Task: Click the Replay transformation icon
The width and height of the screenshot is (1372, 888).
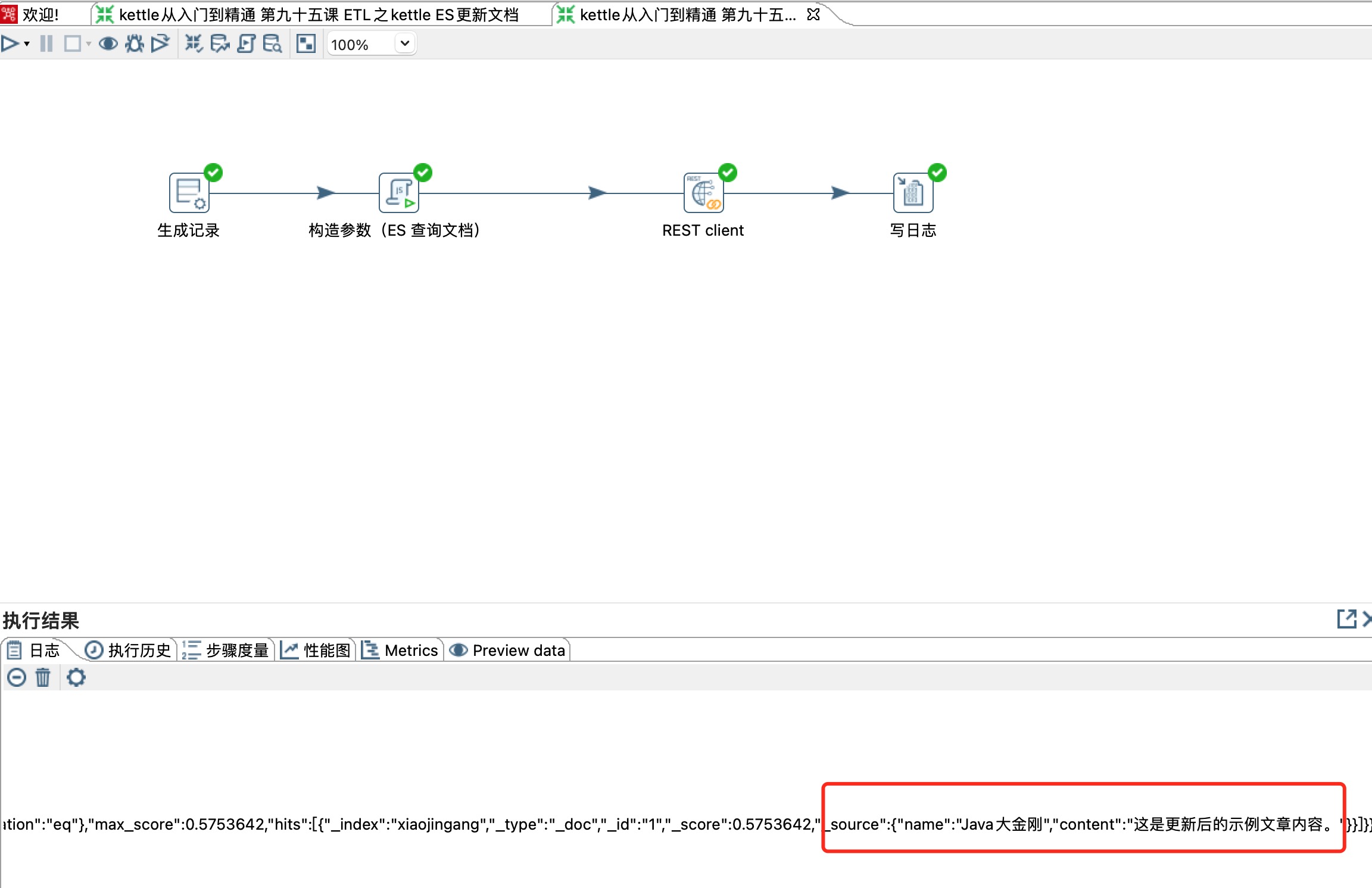Action: click(x=160, y=44)
